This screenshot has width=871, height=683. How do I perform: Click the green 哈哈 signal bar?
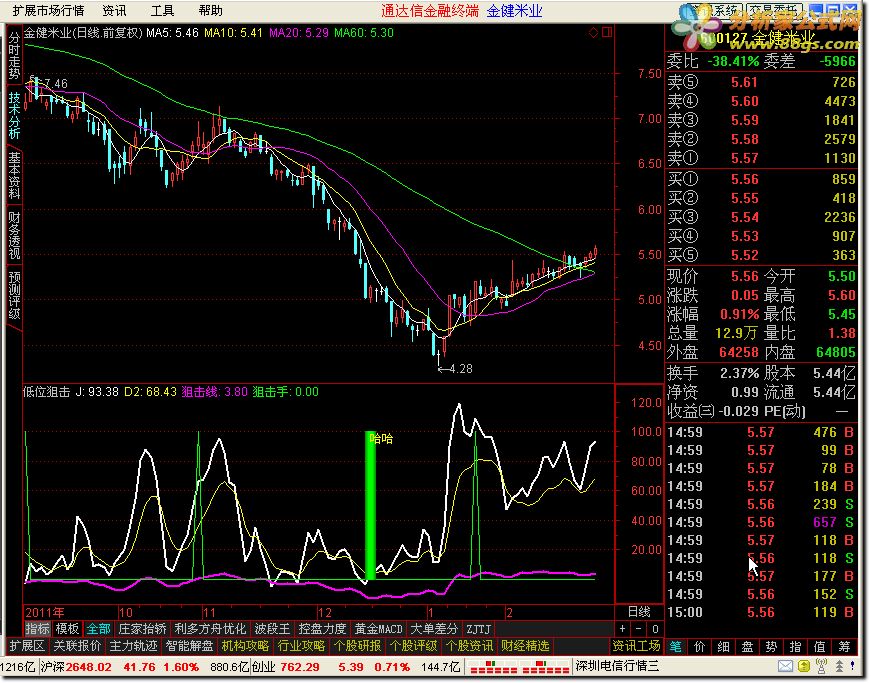click(x=371, y=505)
